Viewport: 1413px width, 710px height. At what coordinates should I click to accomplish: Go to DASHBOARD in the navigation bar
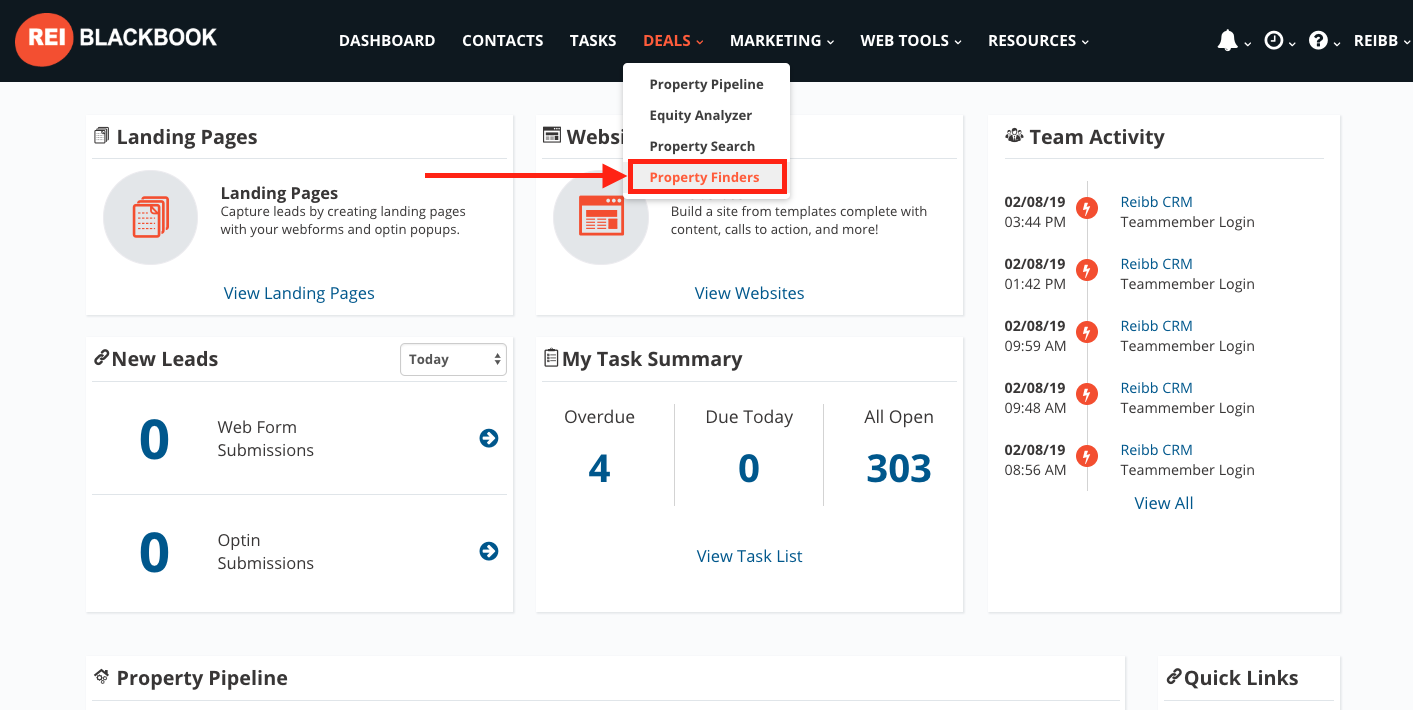[x=387, y=41]
